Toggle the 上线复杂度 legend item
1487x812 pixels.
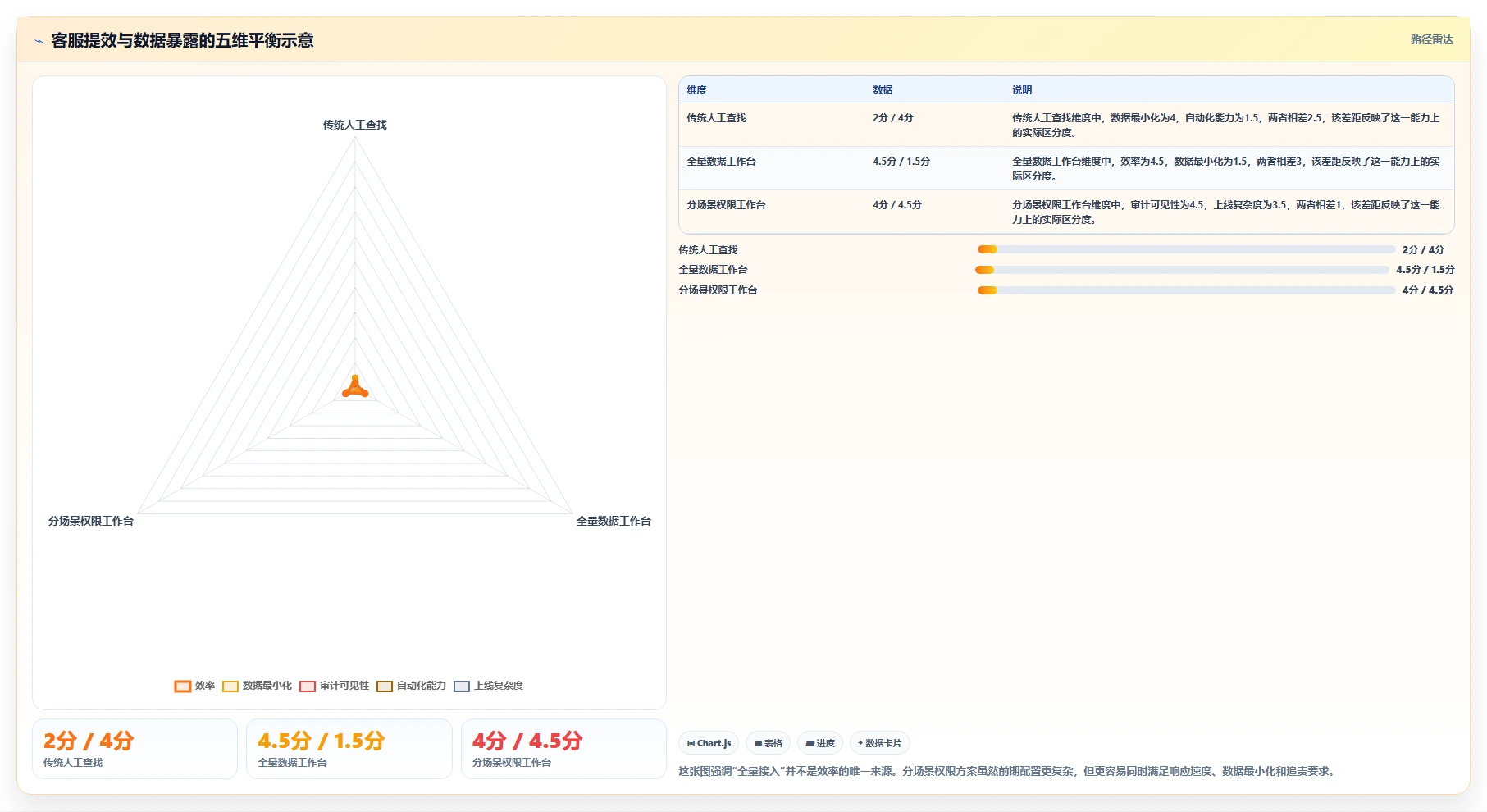click(x=489, y=686)
